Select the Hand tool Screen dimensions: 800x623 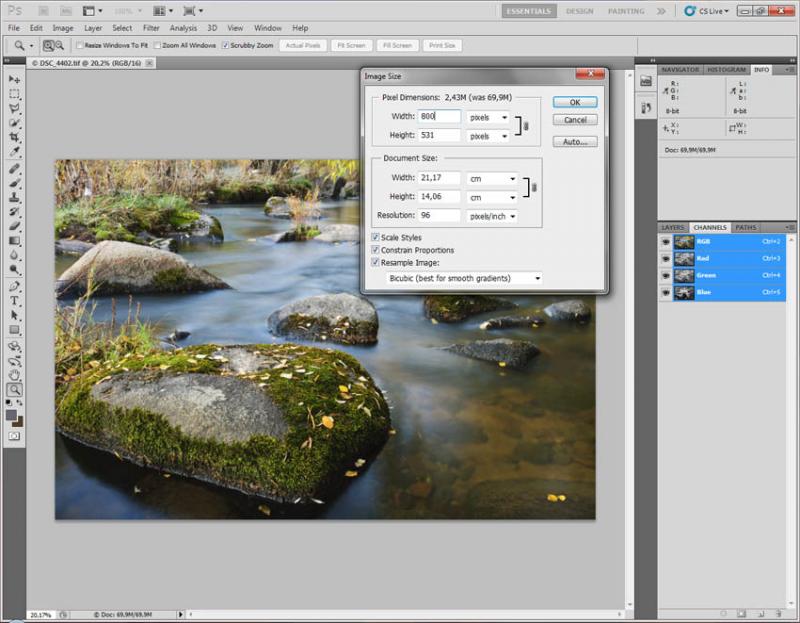(x=14, y=376)
